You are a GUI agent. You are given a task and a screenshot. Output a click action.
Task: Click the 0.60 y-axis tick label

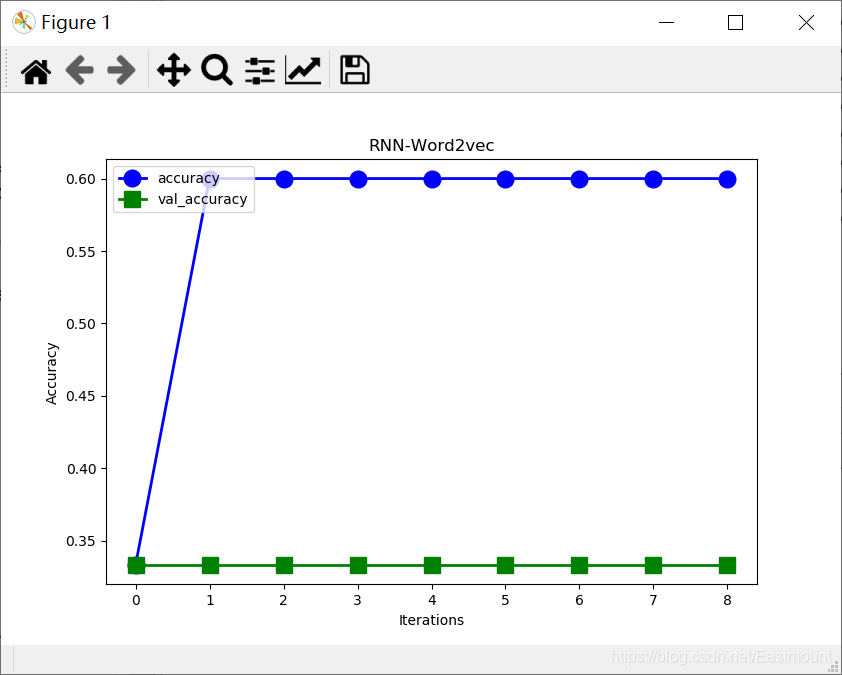click(81, 179)
